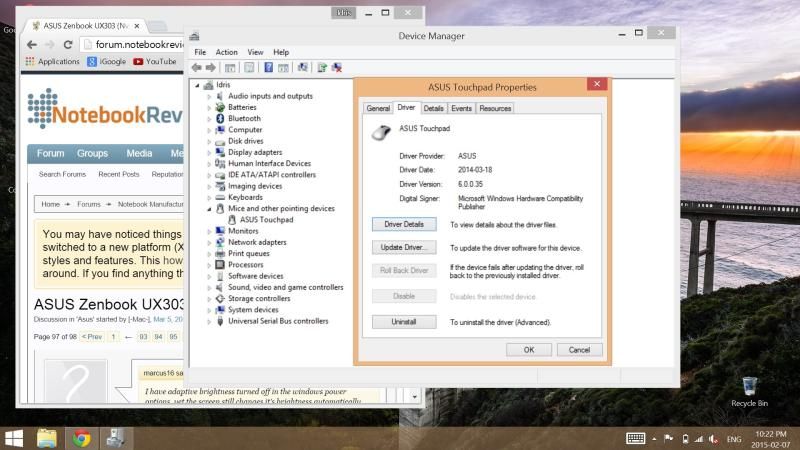
Task: Go back in Chrome browser
Action: tap(32, 44)
